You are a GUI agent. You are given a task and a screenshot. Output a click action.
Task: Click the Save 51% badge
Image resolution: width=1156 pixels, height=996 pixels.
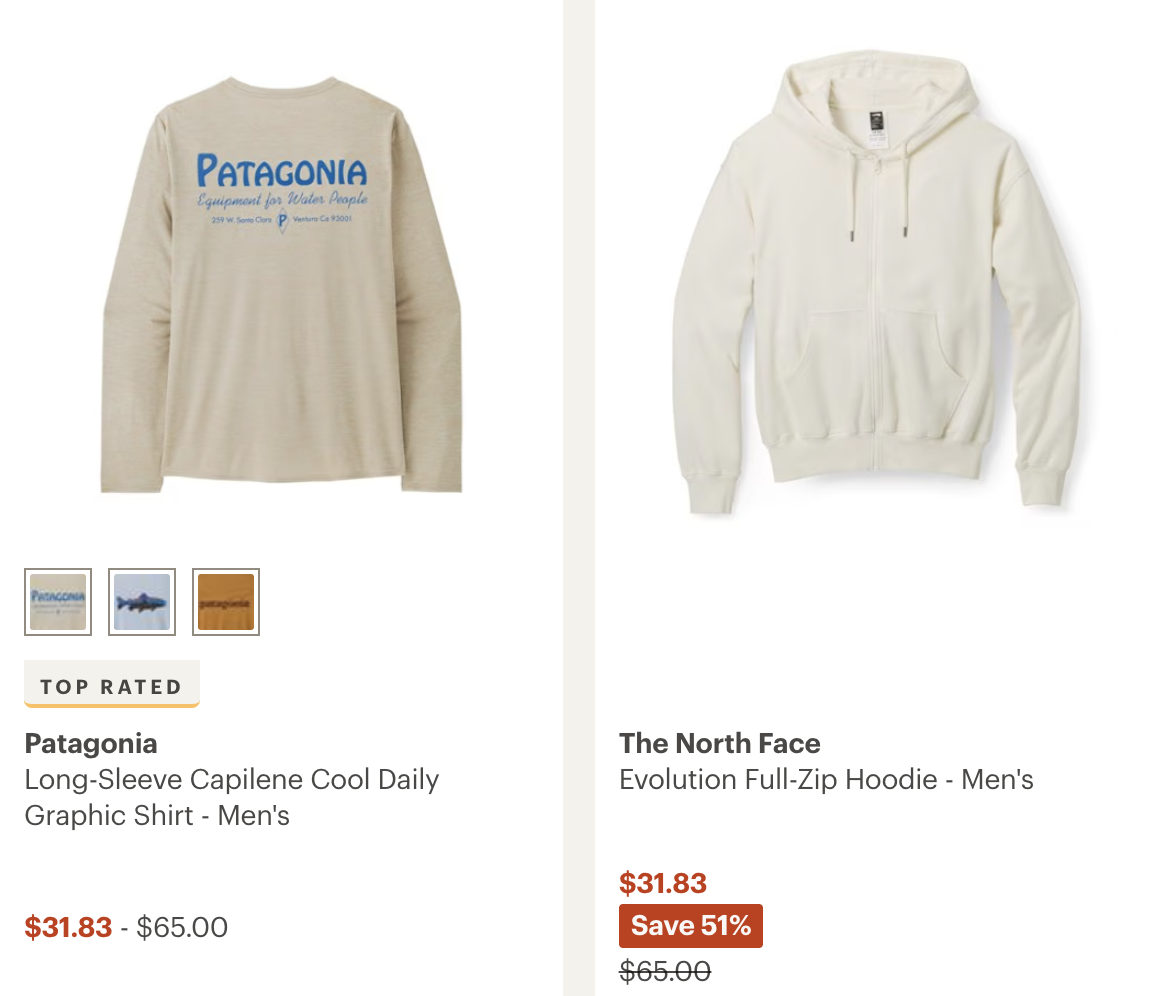click(691, 925)
